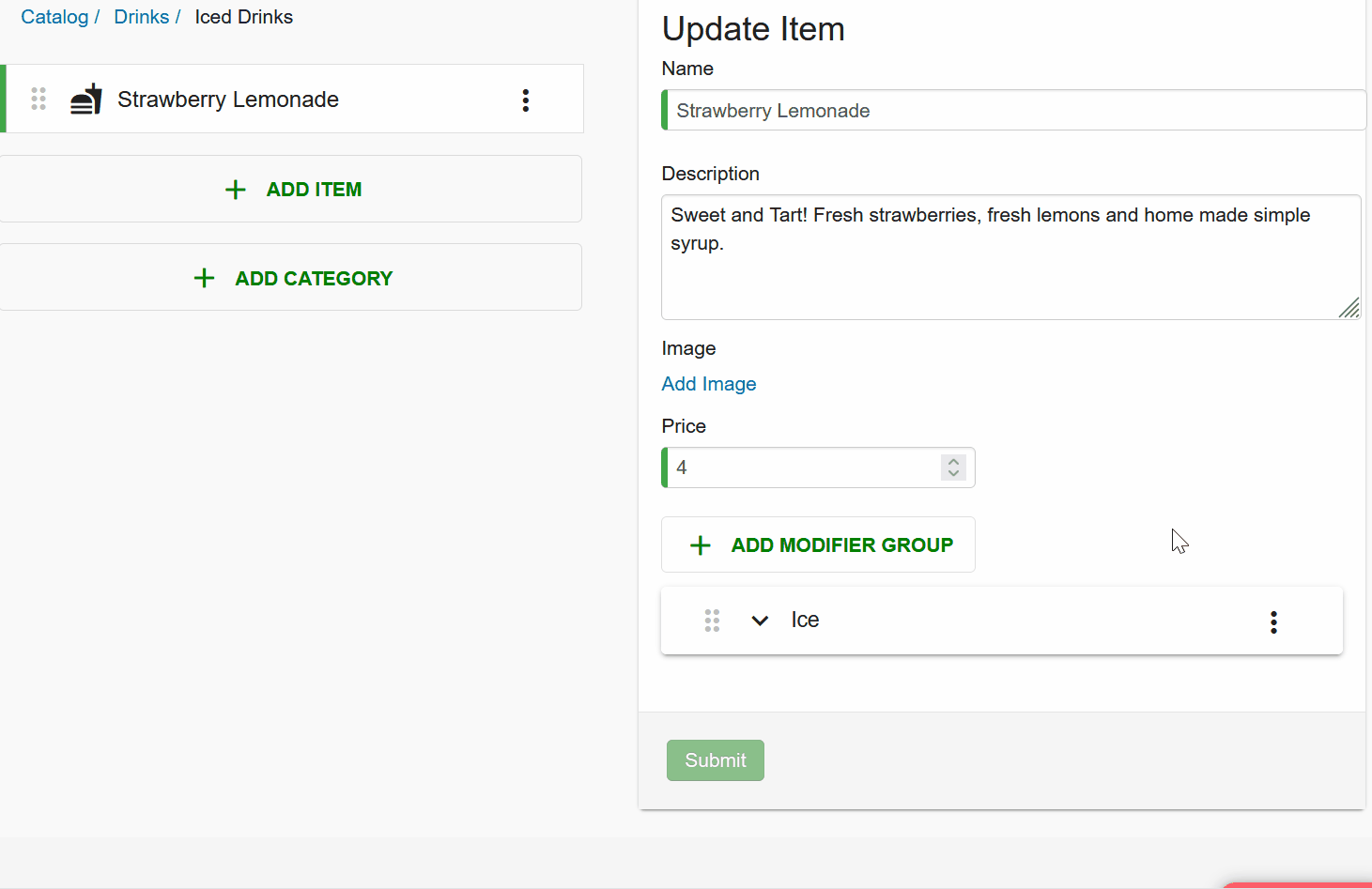Go to the Drinks breadcrumb link
1372x889 pixels.
[x=142, y=17]
